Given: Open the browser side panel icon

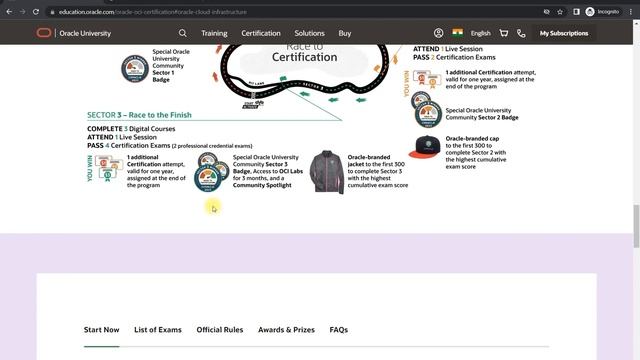Looking at the screenshot, I should point(576,12).
